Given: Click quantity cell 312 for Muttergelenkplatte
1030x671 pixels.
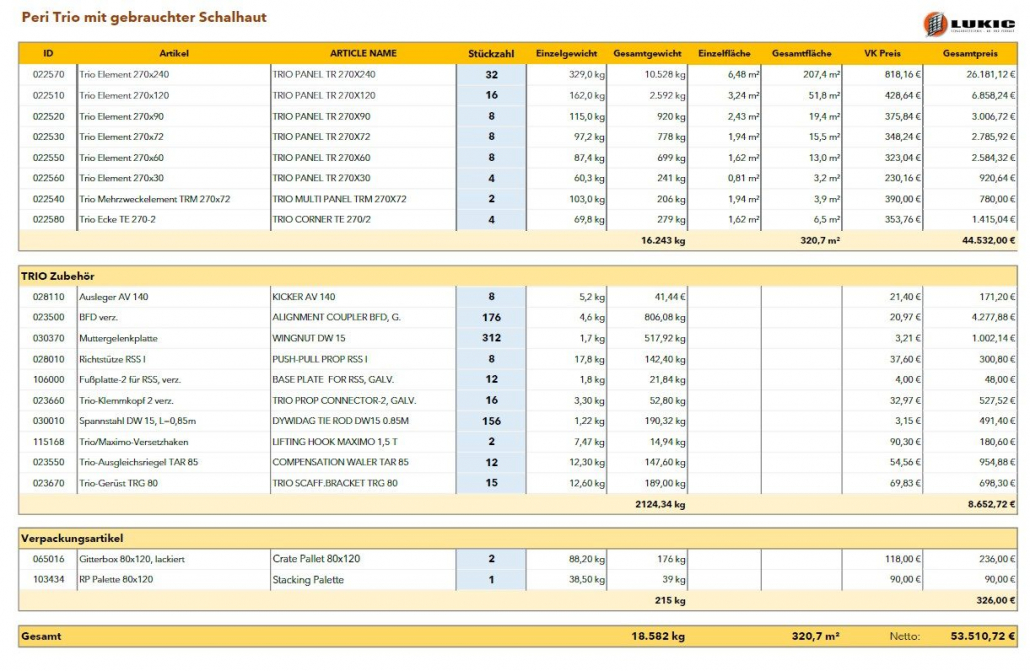Looking at the screenshot, I should click(491, 338).
